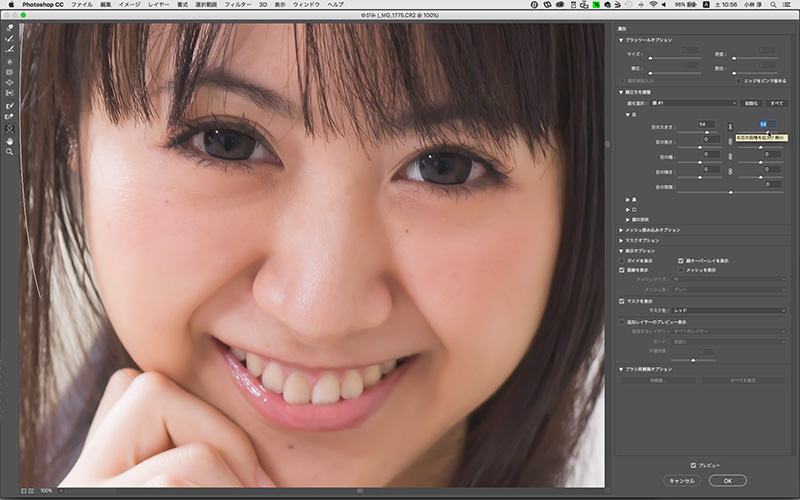Select the Smooth tool
The width and height of the screenshot is (800, 500).
point(9,49)
